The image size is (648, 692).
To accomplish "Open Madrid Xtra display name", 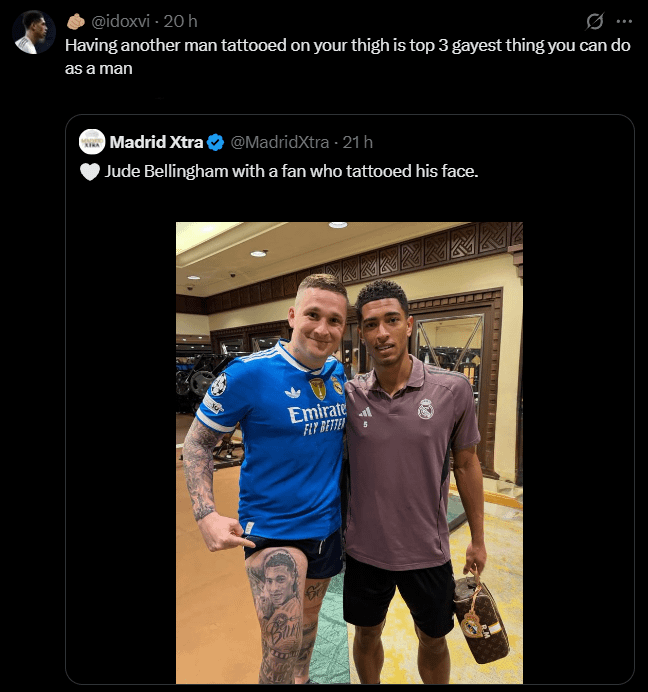I will (156, 142).
